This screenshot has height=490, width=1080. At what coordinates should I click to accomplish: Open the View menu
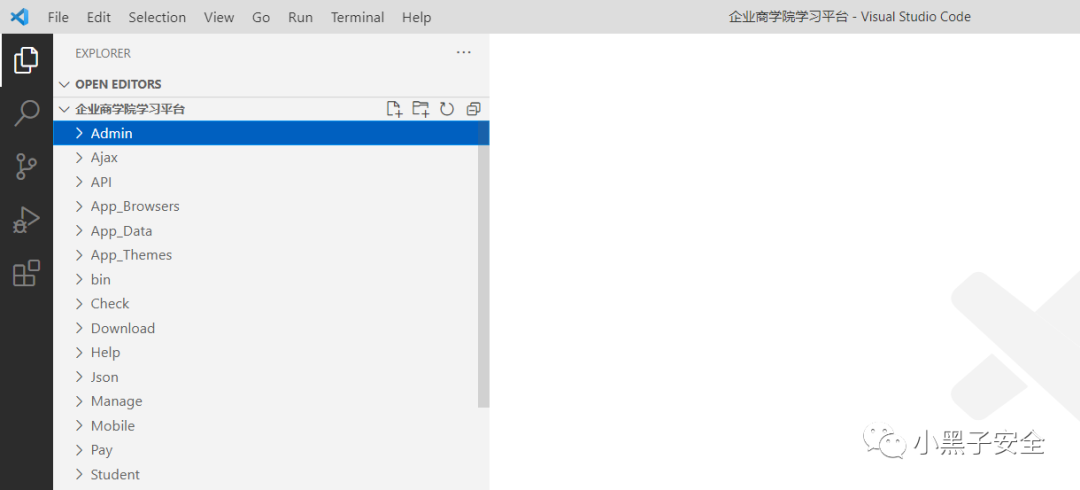click(219, 17)
